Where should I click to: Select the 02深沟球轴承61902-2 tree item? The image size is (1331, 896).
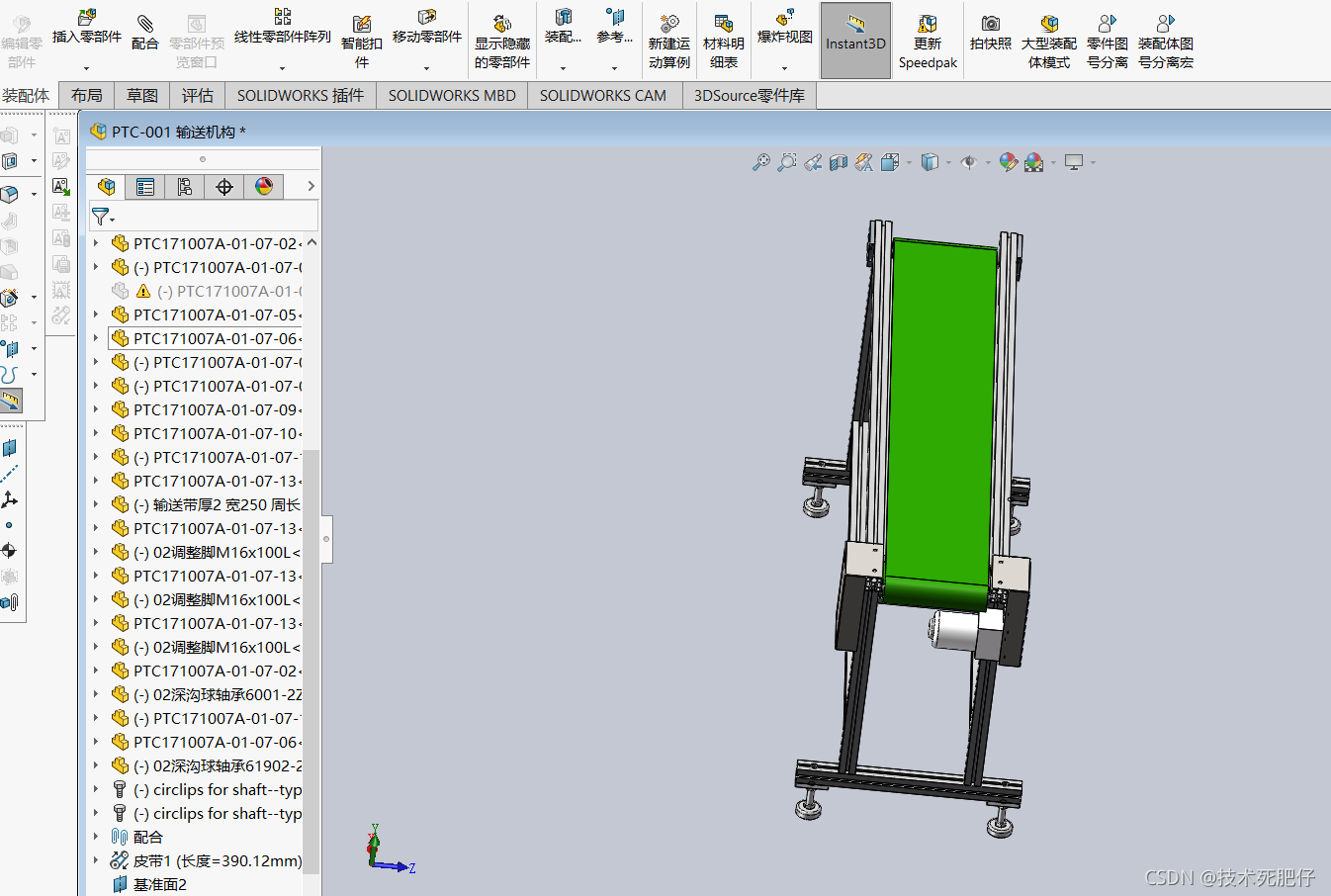[x=207, y=765]
